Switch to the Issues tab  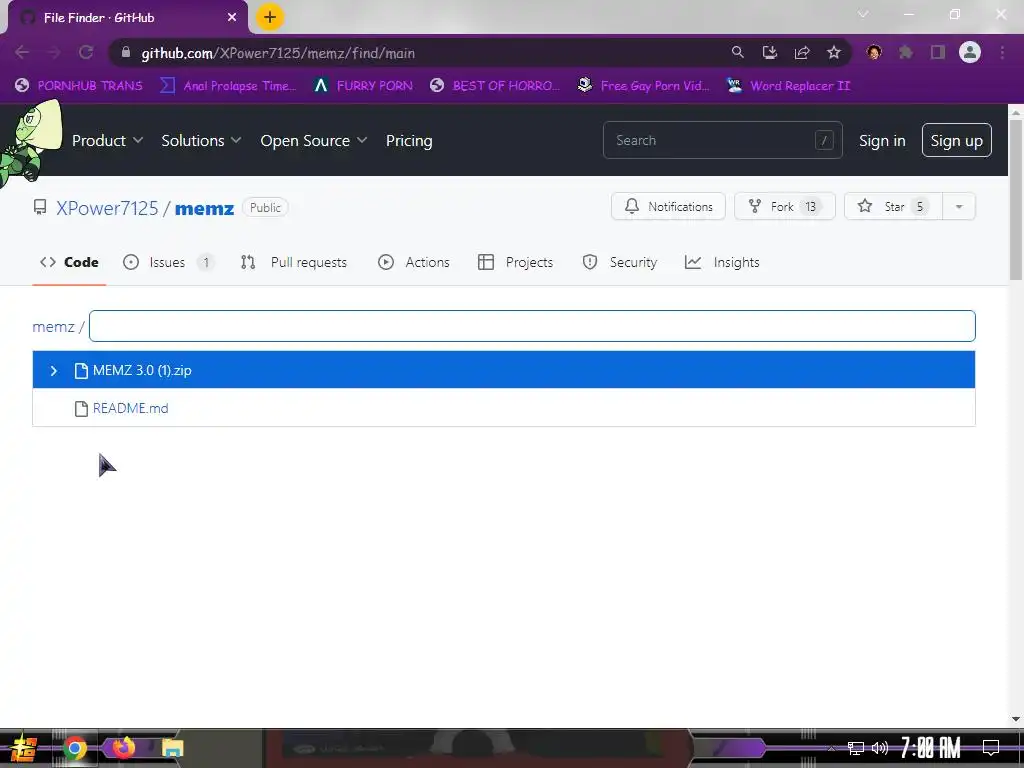(x=168, y=262)
